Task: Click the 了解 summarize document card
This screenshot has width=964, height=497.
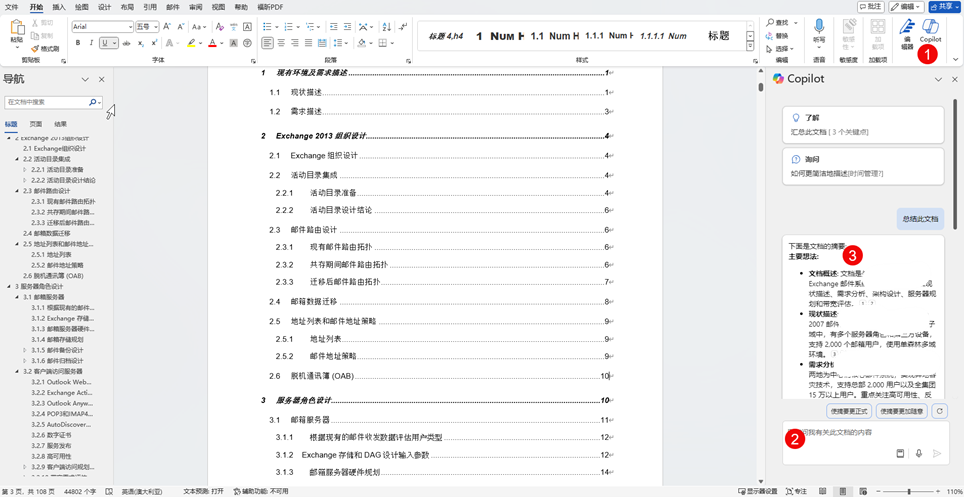Action: pyautogui.click(x=863, y=125)
